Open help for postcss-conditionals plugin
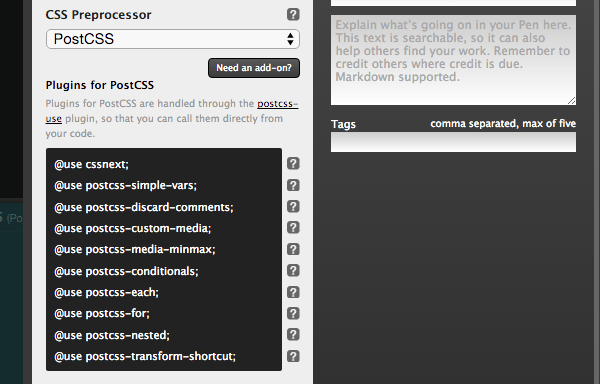This screenshot has height=384, width=600. (x=293, y=270)
